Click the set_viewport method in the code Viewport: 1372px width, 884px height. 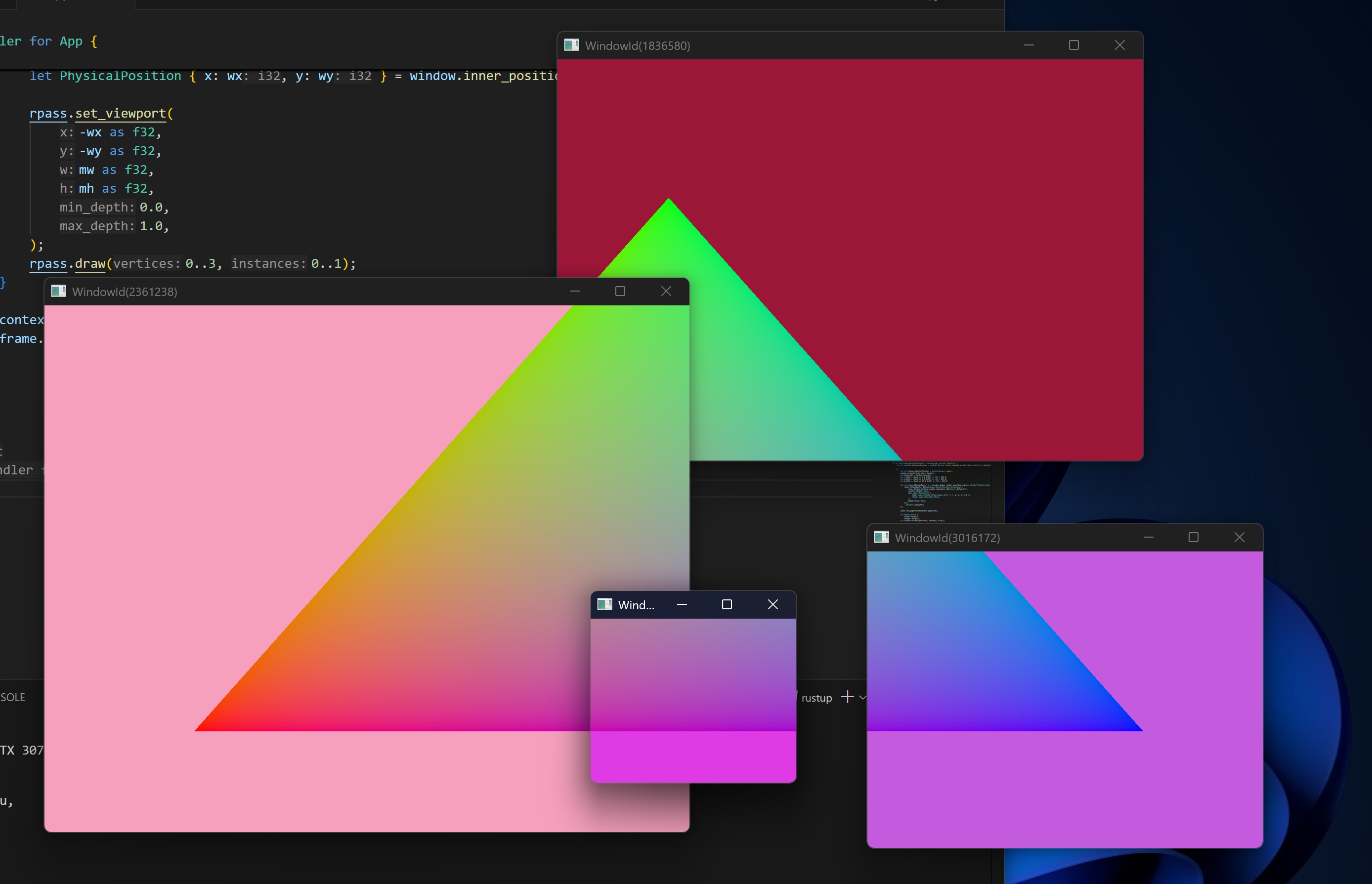click(x=121, y=113)
